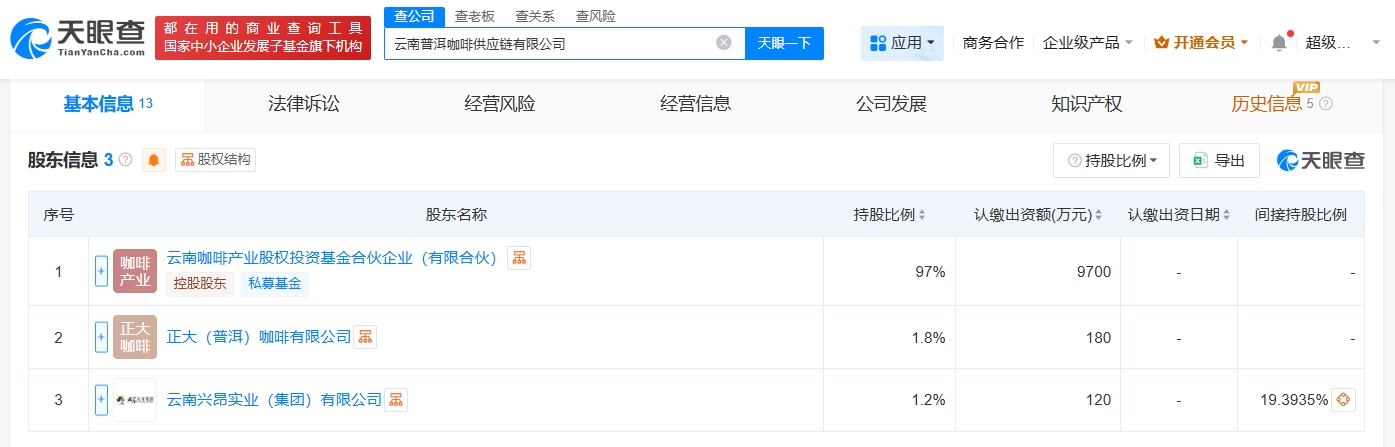Image resolution: width=1395 pixels, height=447 pixels.
Task: Open equity structure icon next to 正大（普洱）咖啡有限公司
Action: coord(365,337)
